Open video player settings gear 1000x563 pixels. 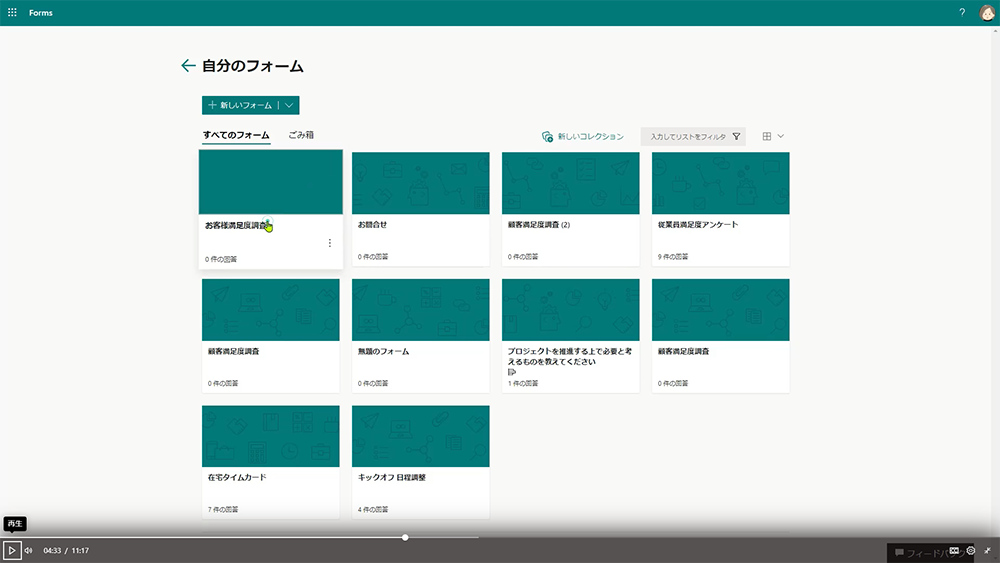pos(971,550)
